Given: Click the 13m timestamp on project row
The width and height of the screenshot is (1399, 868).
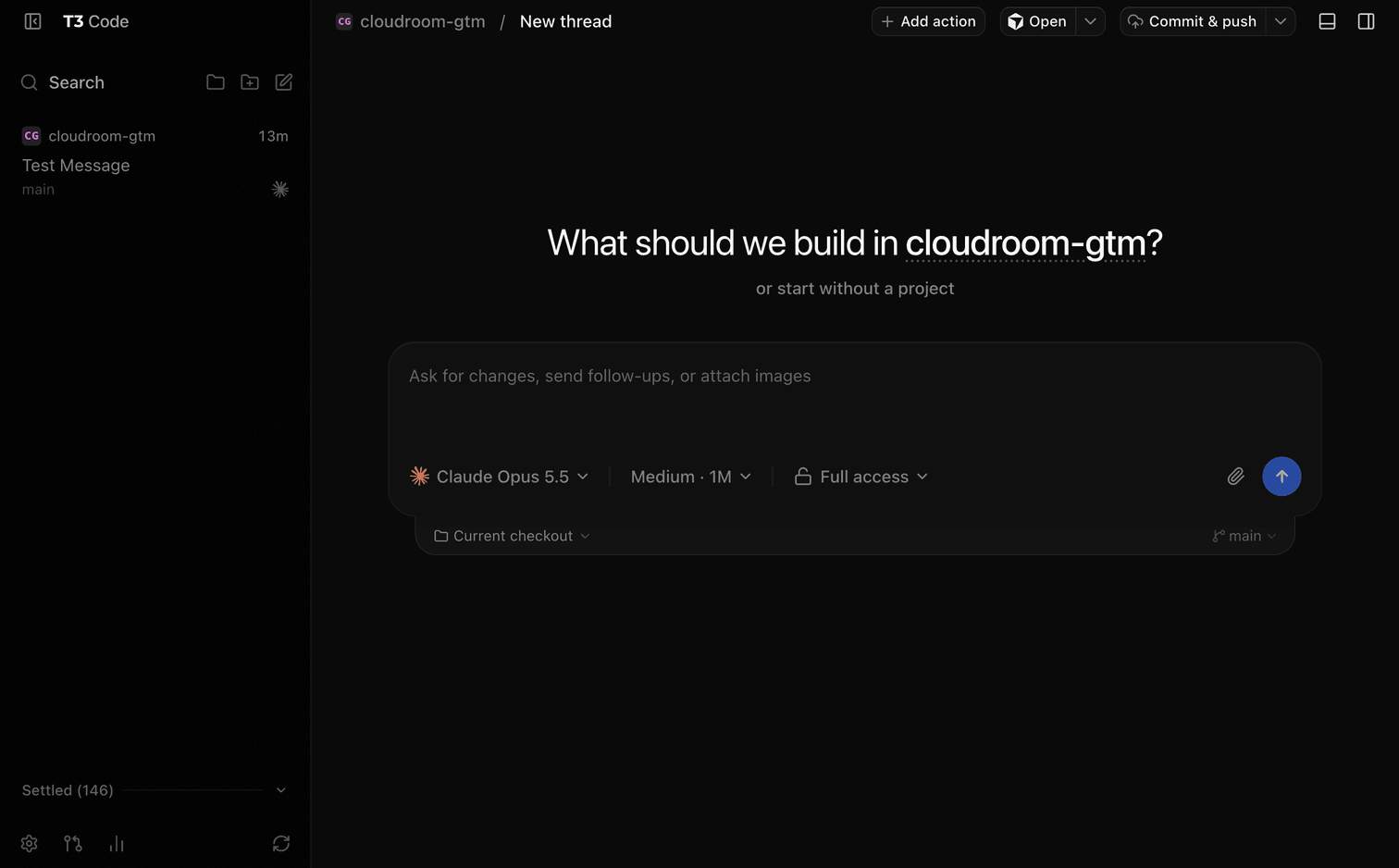Looking at the screenshot, I should click(x=273, y=136).
